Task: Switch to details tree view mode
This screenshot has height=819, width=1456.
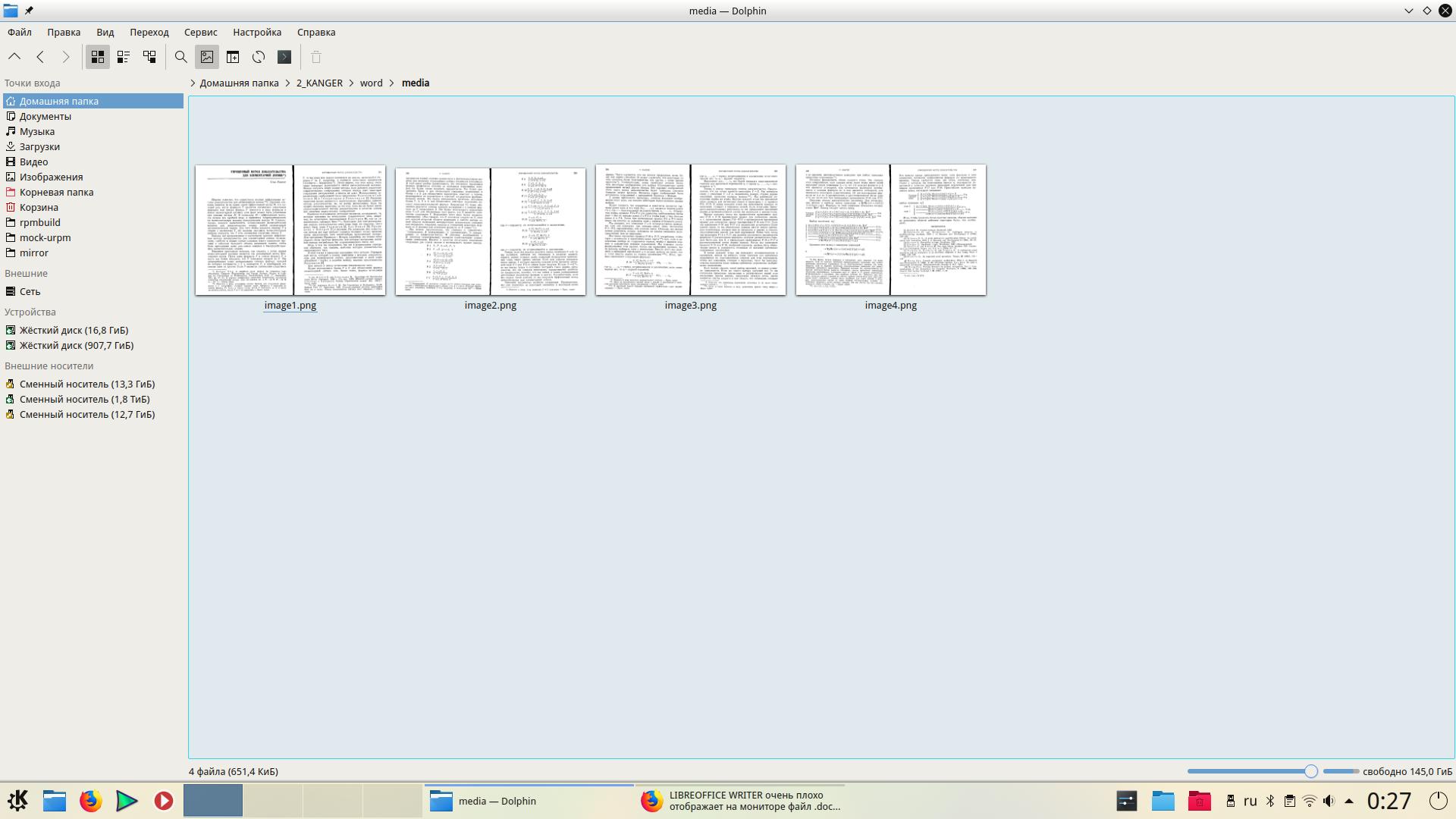Action: tap(149, 57)
